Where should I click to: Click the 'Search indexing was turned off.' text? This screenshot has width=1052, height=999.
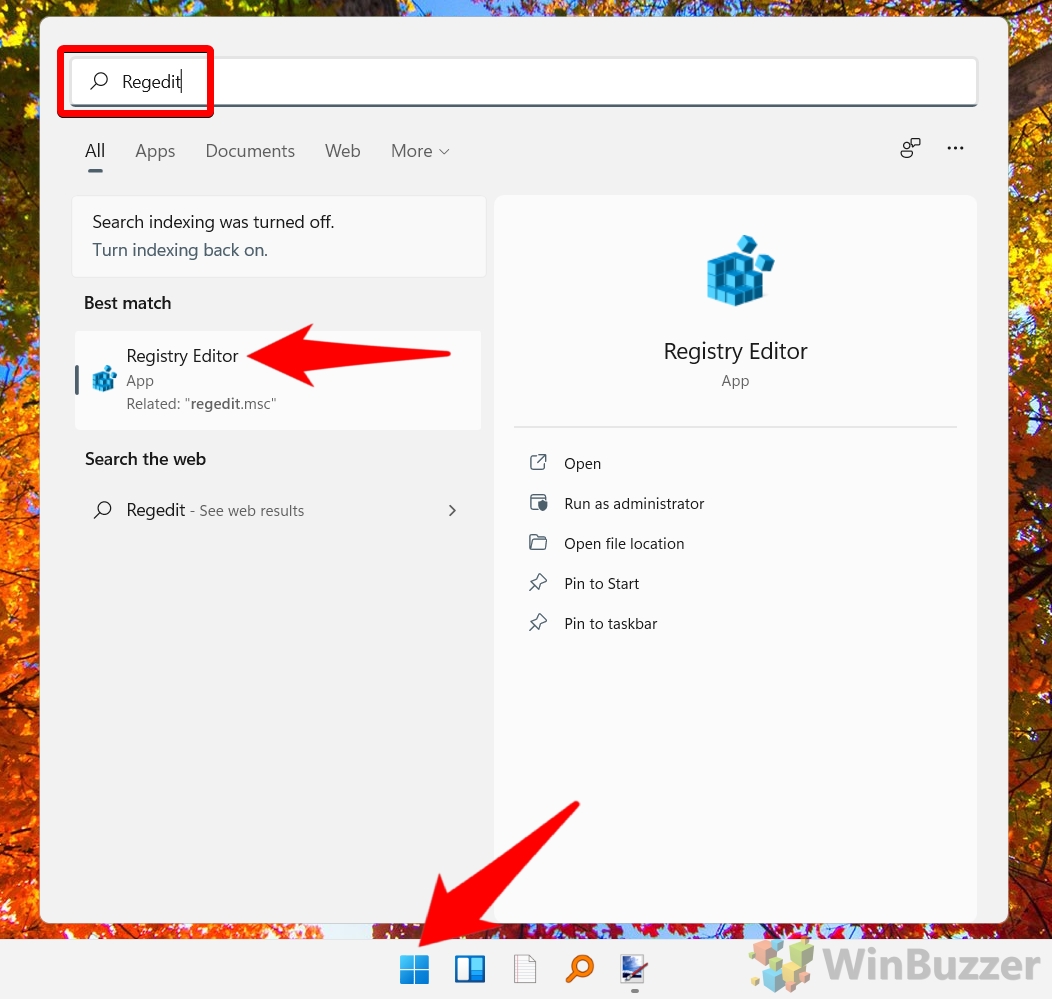(x=213, y=222)
